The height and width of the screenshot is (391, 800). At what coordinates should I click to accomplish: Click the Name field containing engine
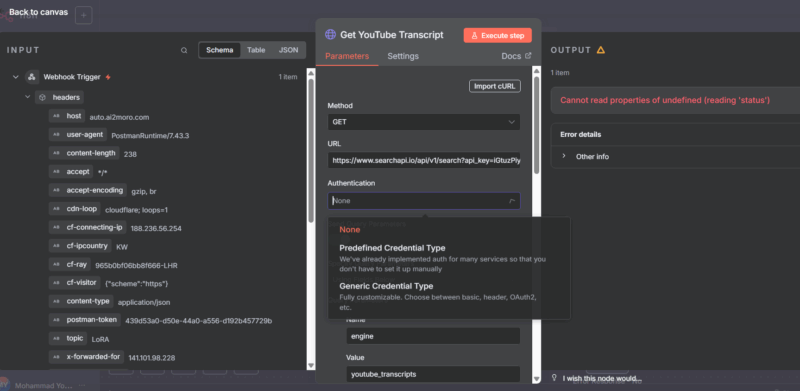[433, 336]
